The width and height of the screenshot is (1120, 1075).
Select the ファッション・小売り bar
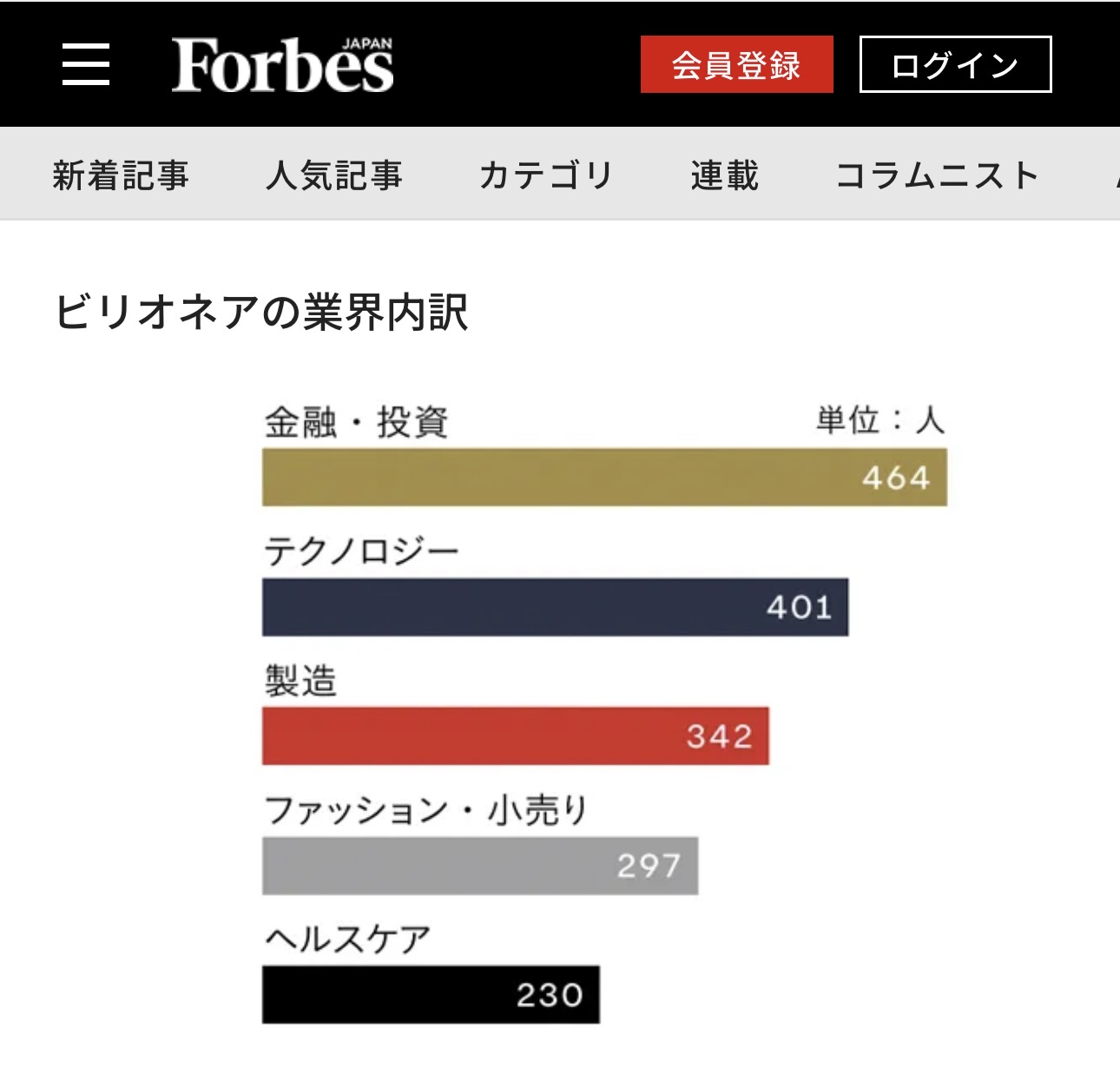pos(479,866)
